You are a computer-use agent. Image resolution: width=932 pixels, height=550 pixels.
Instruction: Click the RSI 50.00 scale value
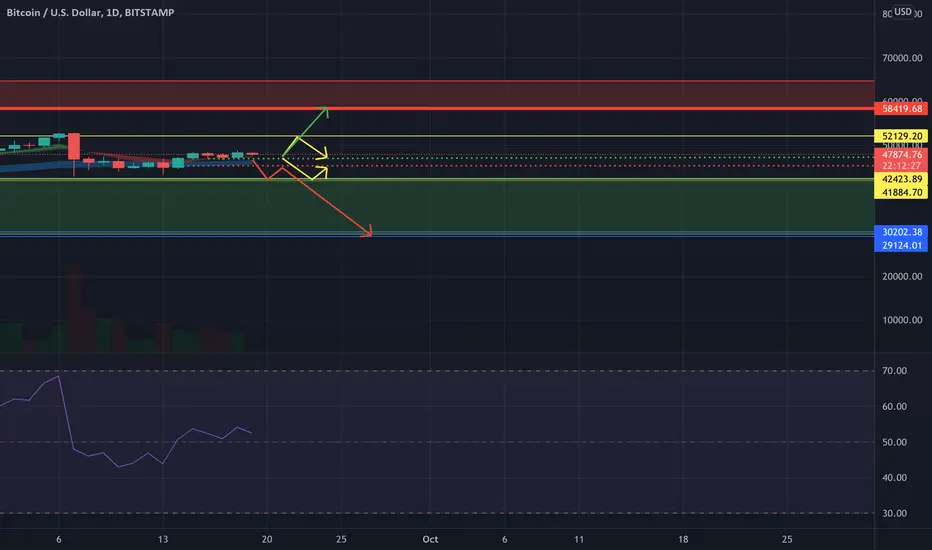tap(895, 442)
